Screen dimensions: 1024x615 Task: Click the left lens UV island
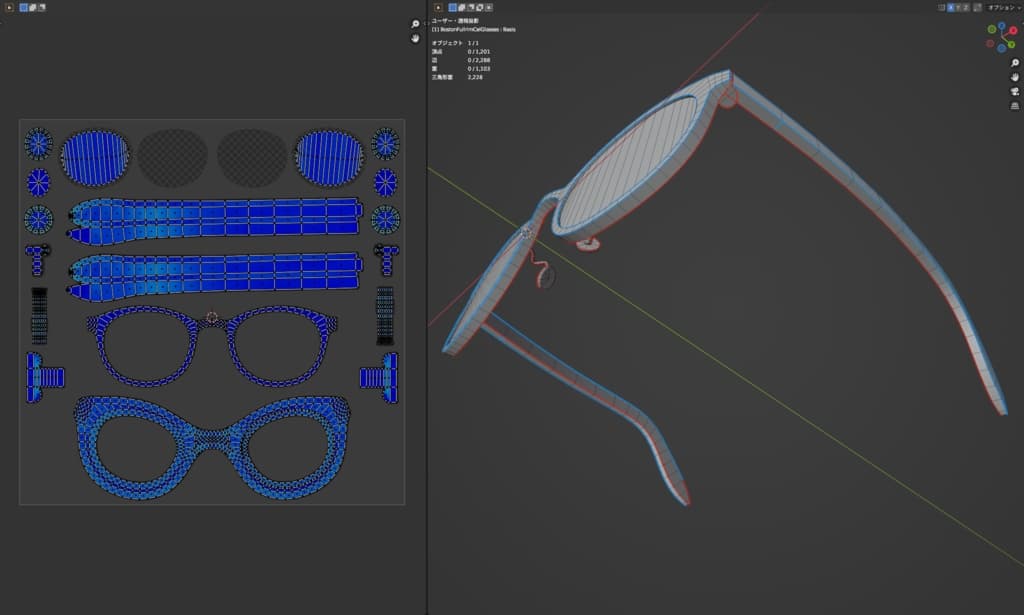coord(95,157)
